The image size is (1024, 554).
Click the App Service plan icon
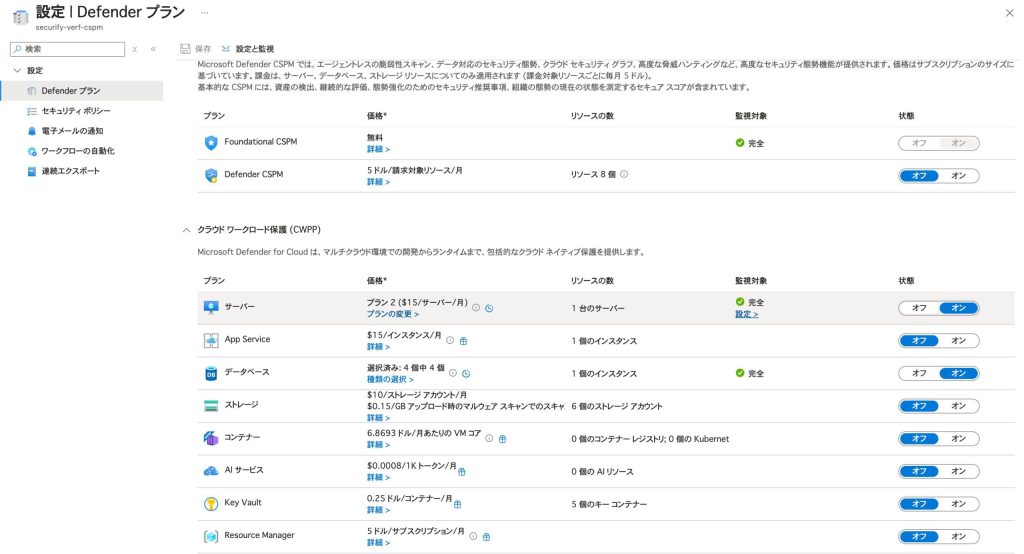pyautogui.click(x=211, y=340)
